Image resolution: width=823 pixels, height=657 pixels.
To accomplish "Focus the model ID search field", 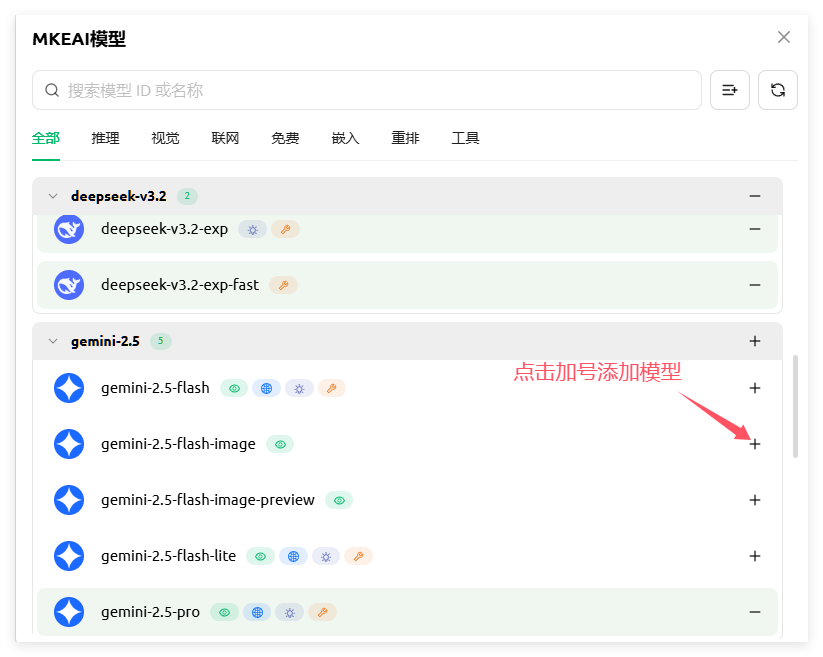I will click(367, 90).
